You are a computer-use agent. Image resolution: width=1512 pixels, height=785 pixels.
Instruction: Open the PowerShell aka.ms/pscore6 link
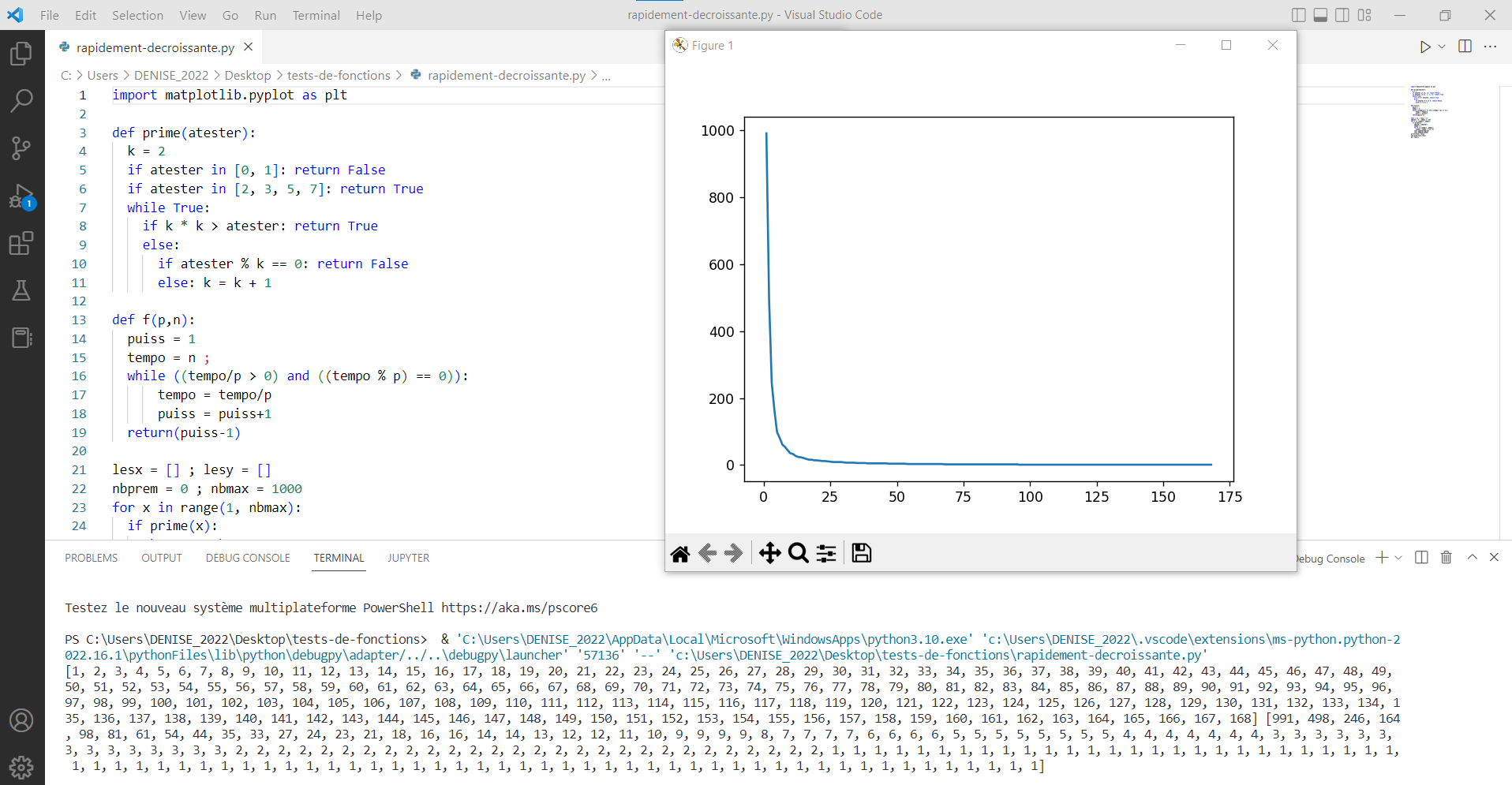[519, 607]
